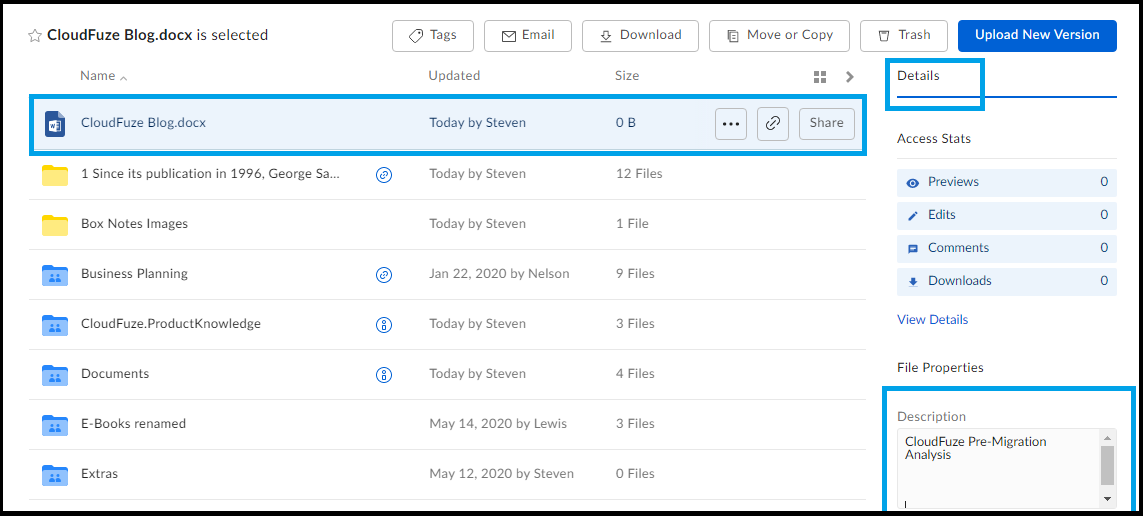Collapse the details sidebar with arrow
The height and width of the screenshot is (516, 1143).
(849, 77)
